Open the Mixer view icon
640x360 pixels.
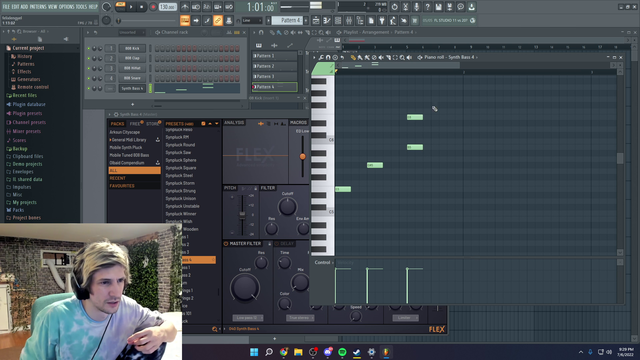[x=349, y=20]
